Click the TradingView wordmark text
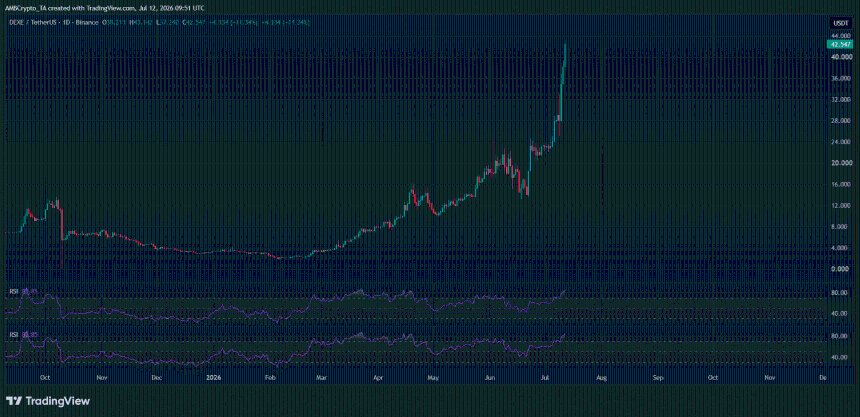 point(58,401)
